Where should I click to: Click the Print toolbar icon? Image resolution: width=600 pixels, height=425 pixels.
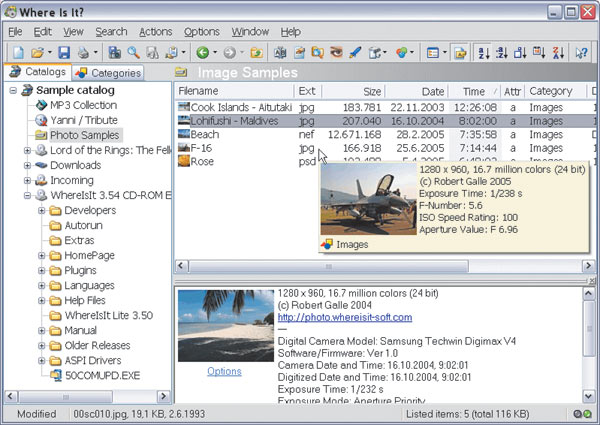84,52
